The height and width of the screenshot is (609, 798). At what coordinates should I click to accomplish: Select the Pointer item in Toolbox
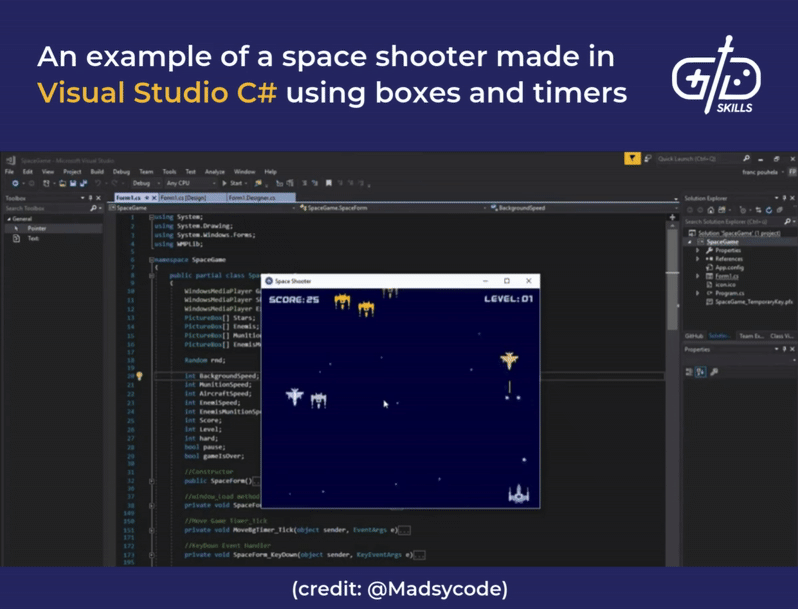point(53,228)
